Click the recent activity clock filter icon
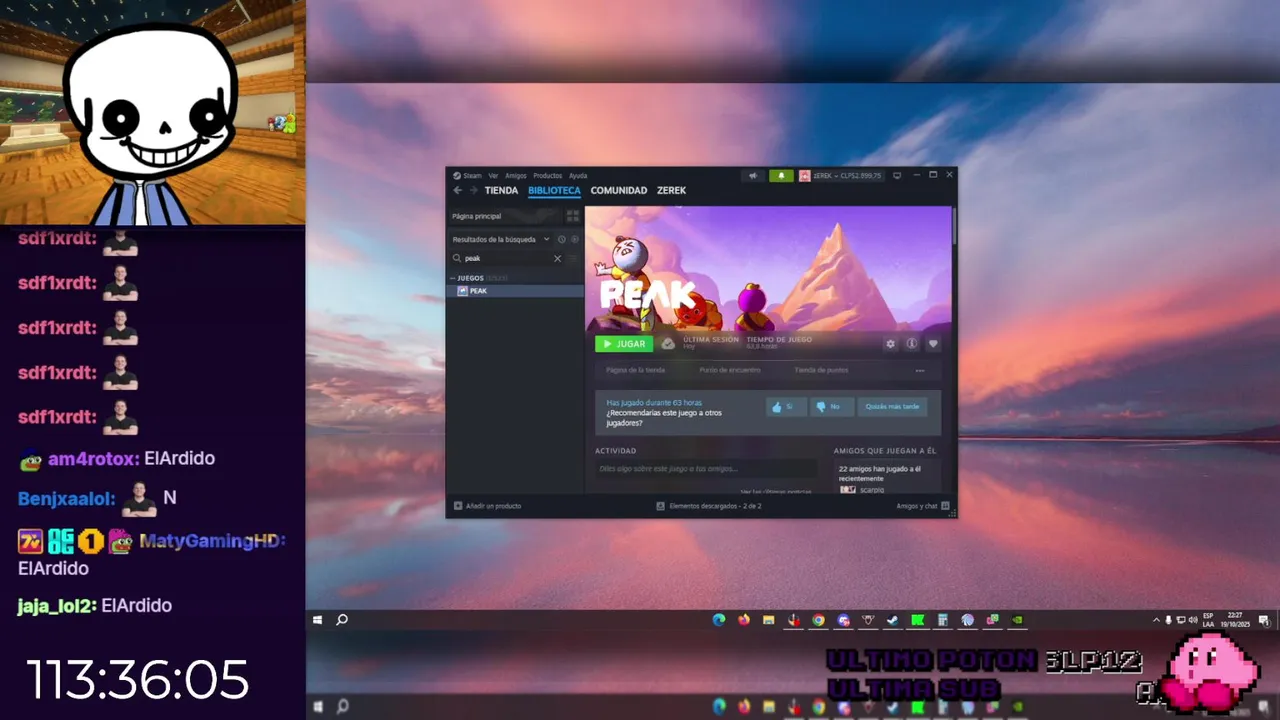 562,239
